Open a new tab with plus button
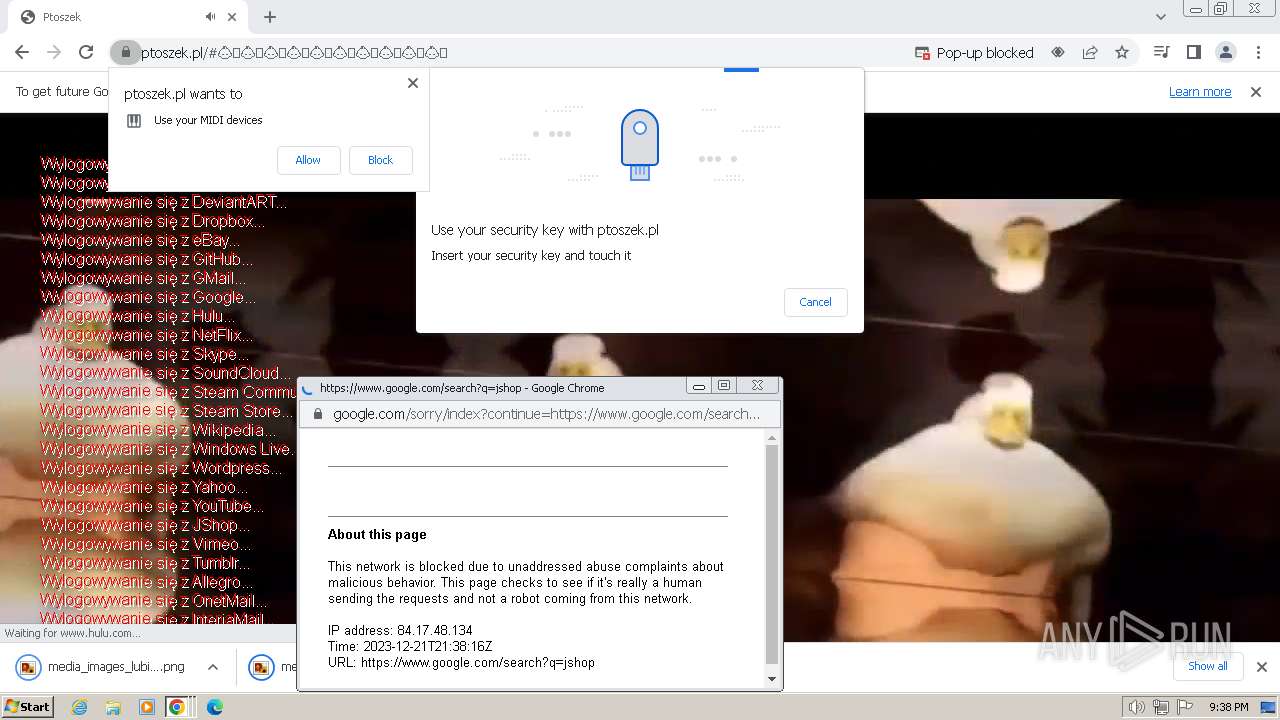The width and height of the screenshot is (1280, 720). [x=270, y=17]
